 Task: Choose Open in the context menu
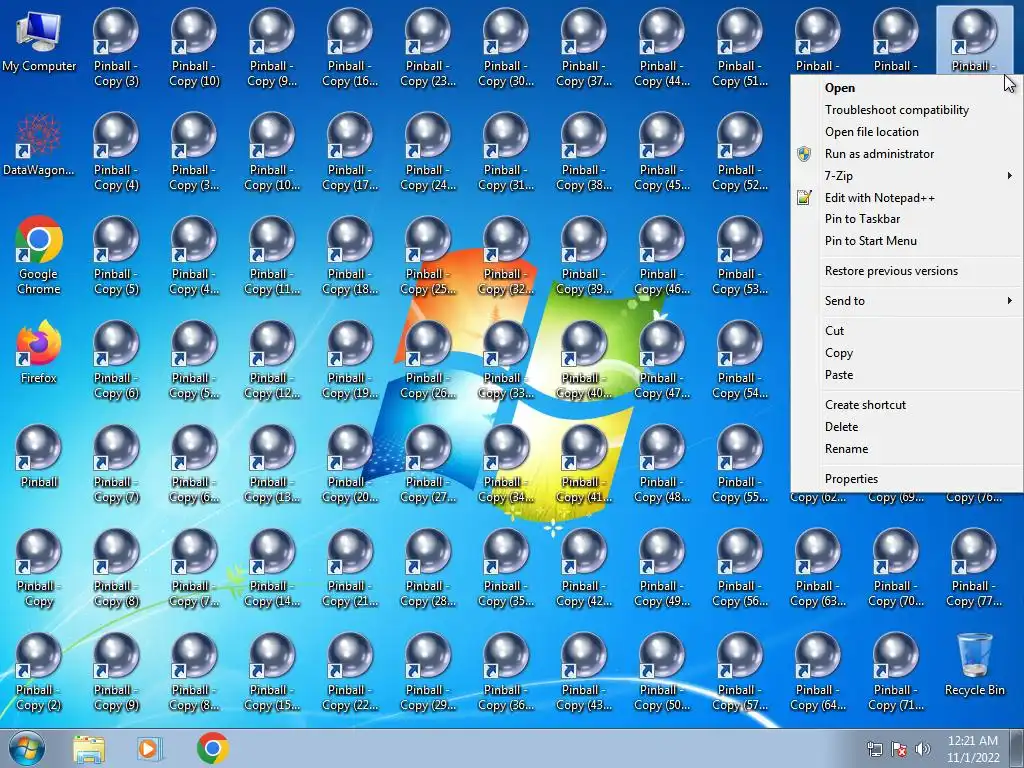coord(906,88)
